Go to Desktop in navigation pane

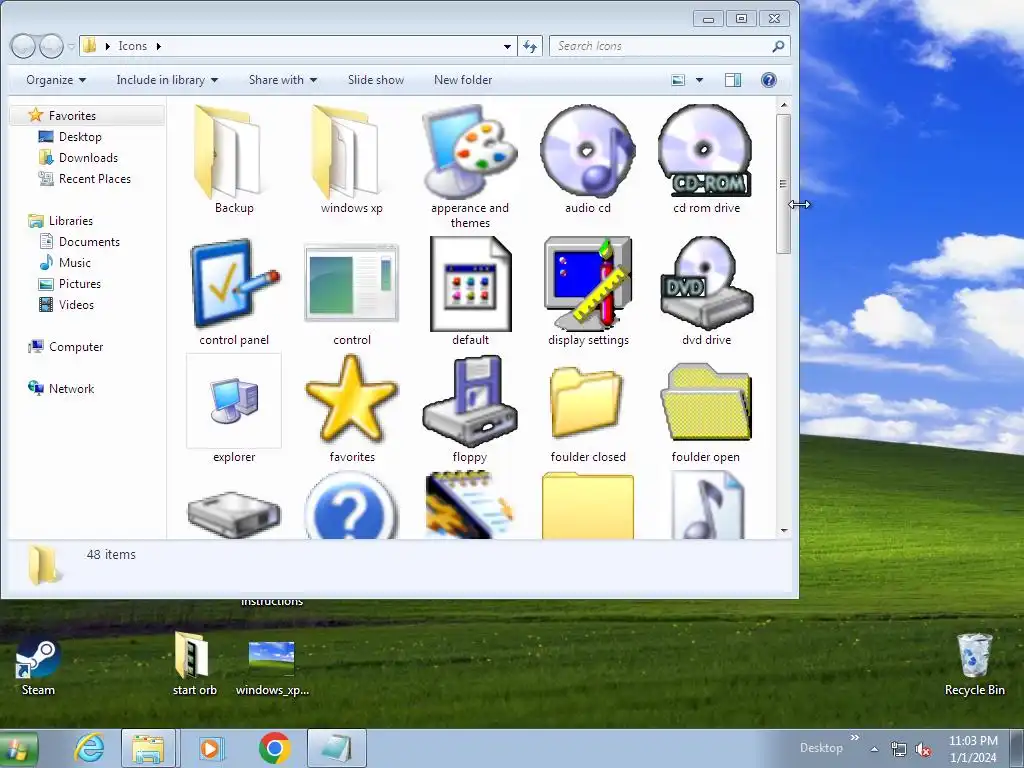click(80, 136)
